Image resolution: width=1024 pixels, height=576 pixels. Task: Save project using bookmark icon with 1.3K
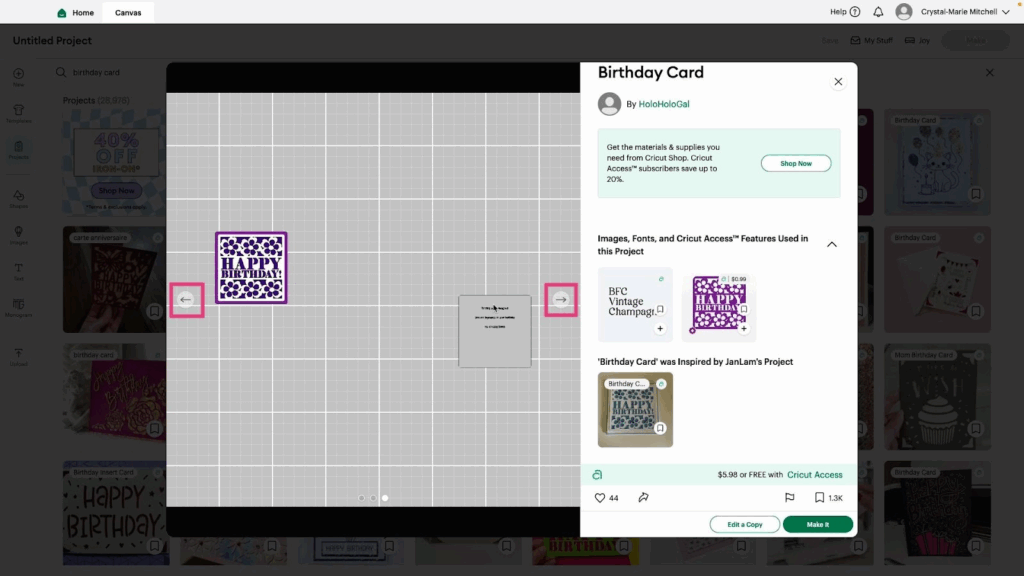point(819,498)
